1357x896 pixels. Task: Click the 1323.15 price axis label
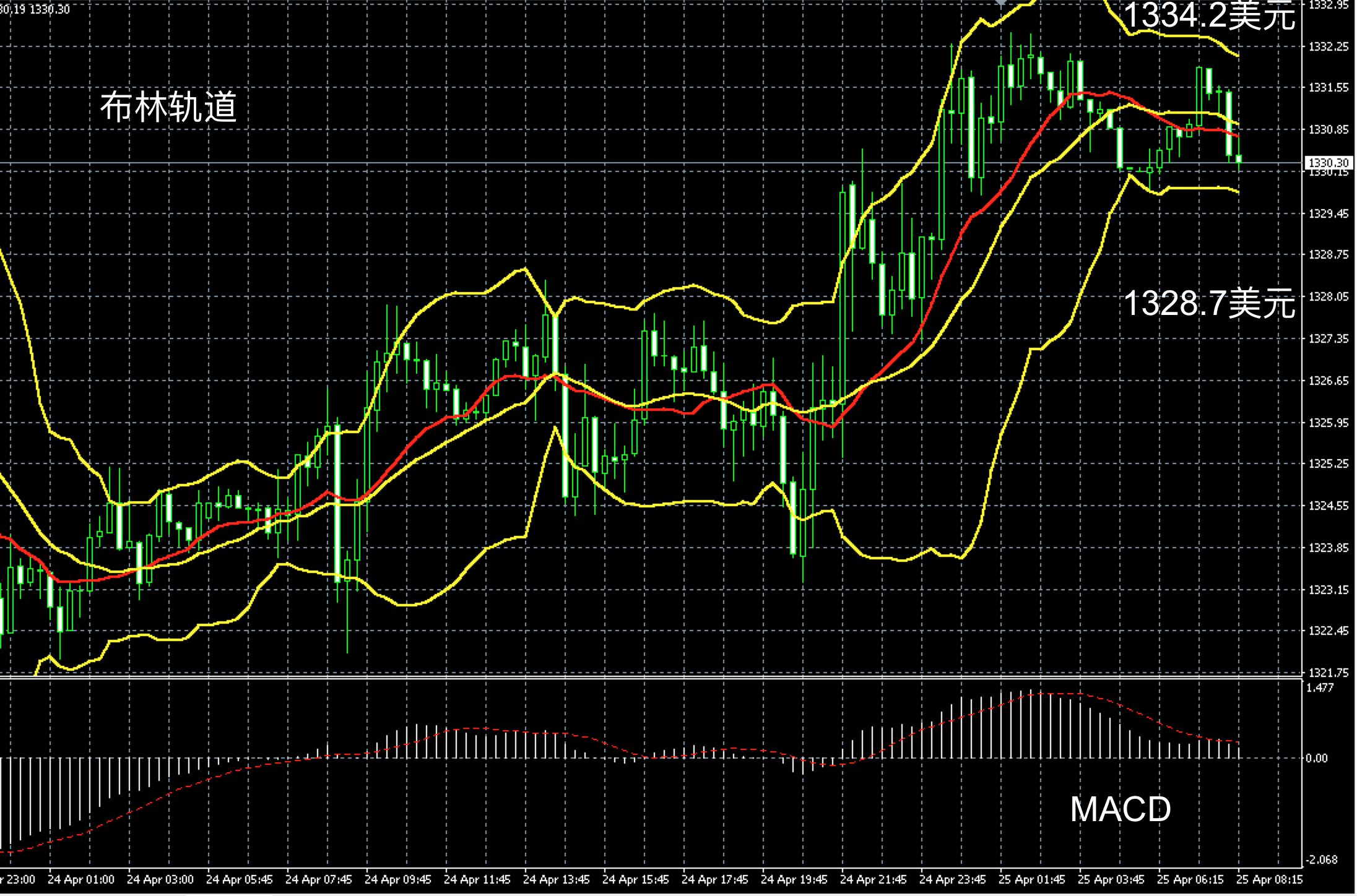1329,590
